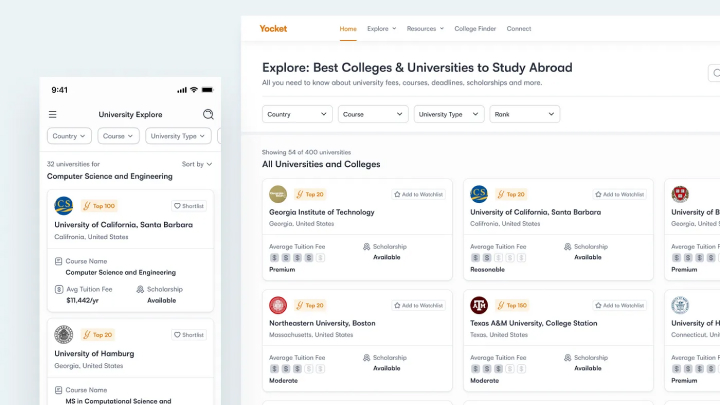Add Texas A&M University to Watchlist
The width and height of the screenshot is (720, 405).
point(619,305)
